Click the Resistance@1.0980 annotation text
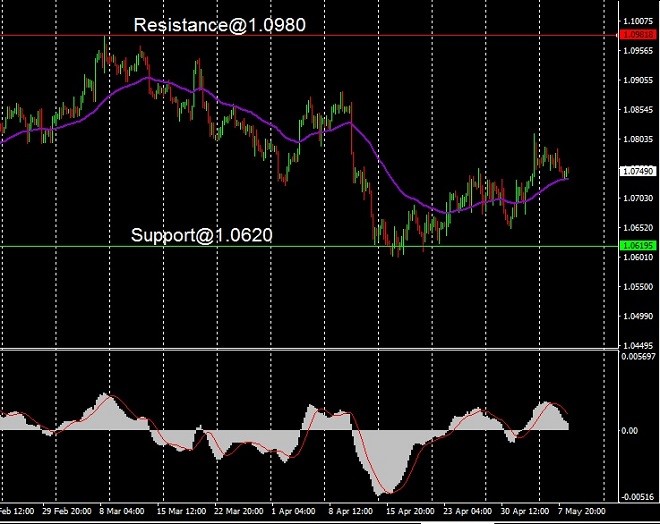 [220, 25]
